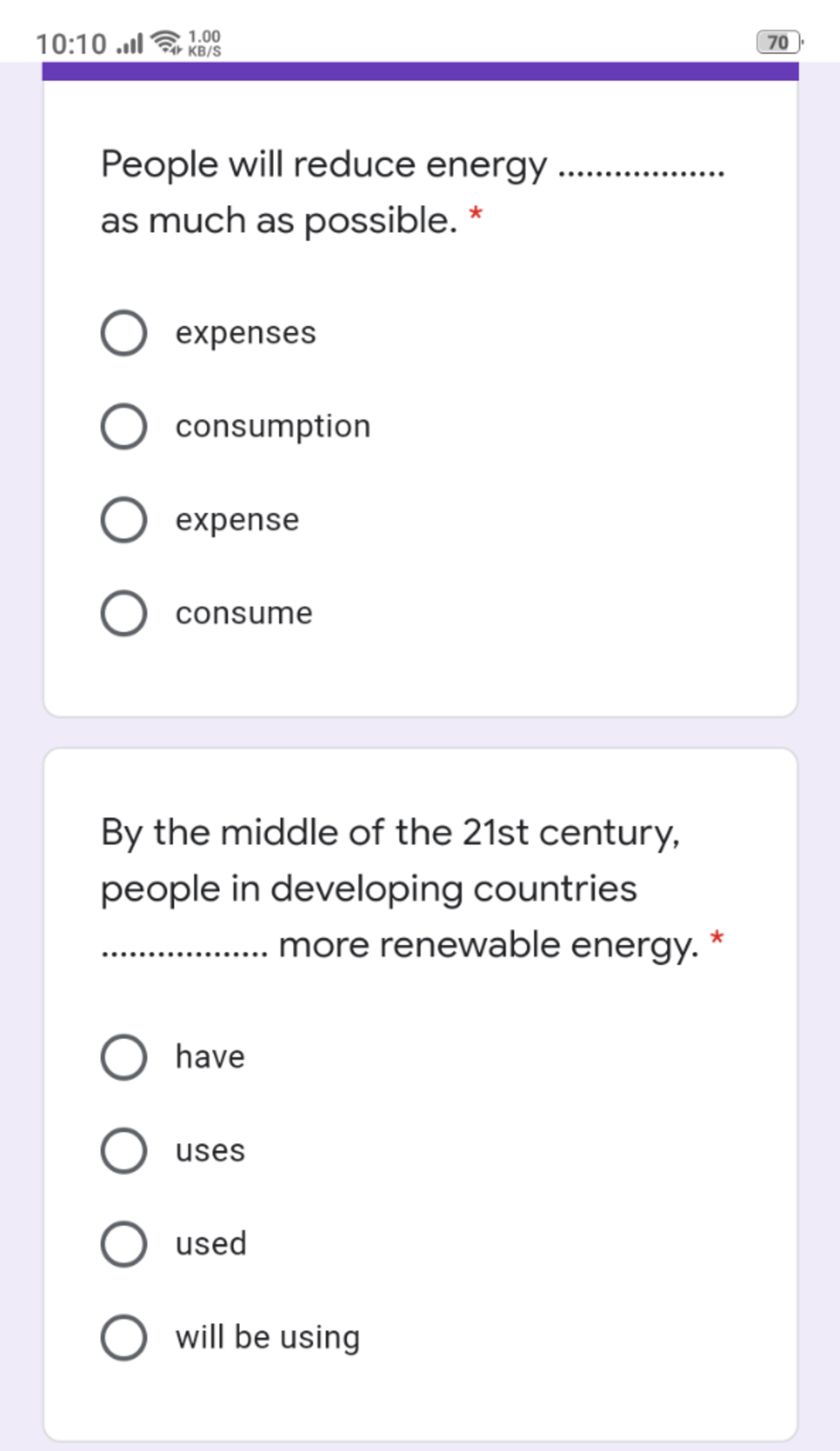This screenshot has height=1451, width=840.
Task: Click the 'consumption' label text
Action: (273, 427)
